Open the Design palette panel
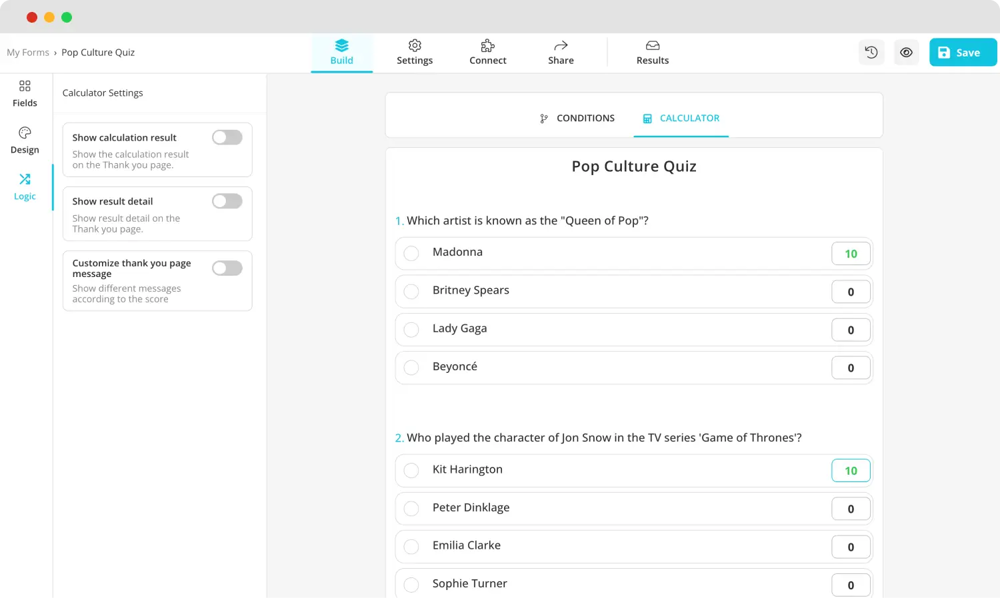The image size is (1000, 598). pyautogui.click(x=25, y=140)
